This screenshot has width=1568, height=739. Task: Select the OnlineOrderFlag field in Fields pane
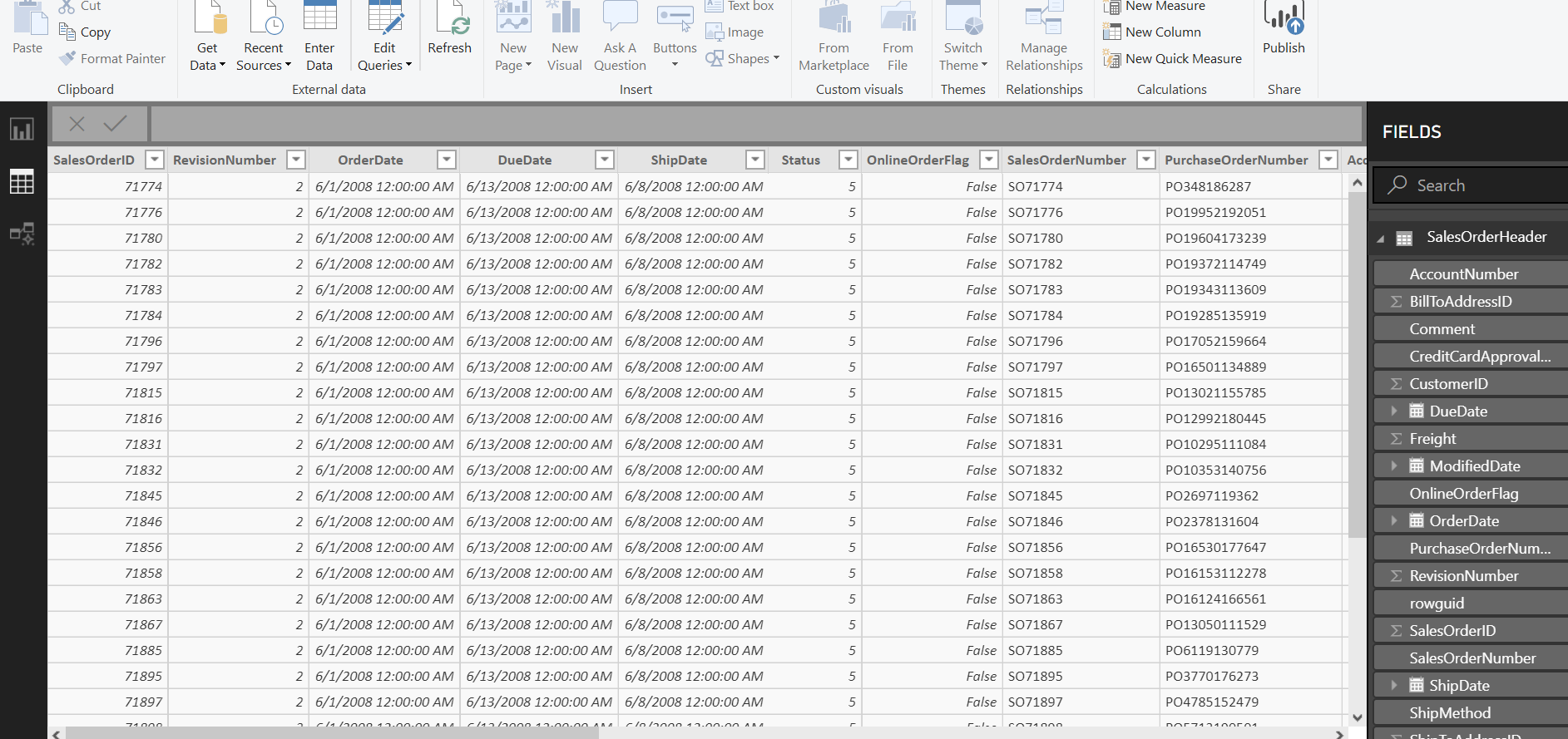1471,493
